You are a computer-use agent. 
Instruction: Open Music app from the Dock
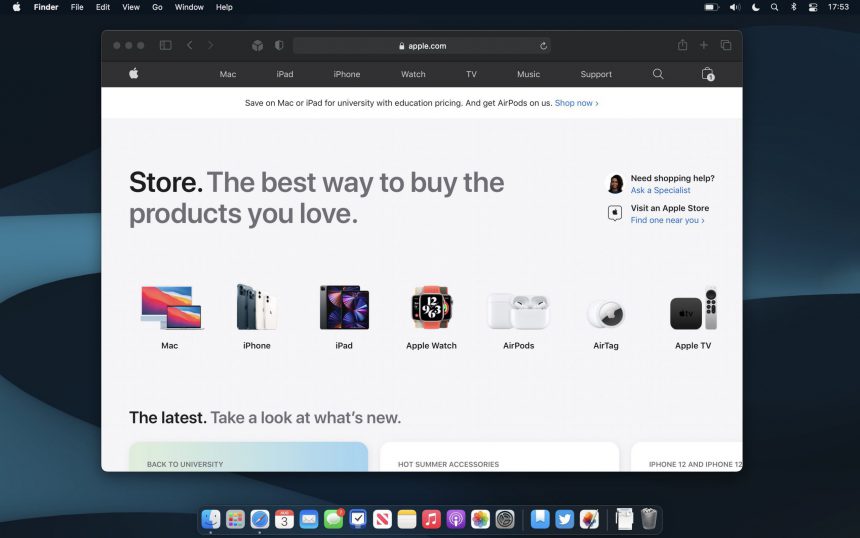click(431, 518)
